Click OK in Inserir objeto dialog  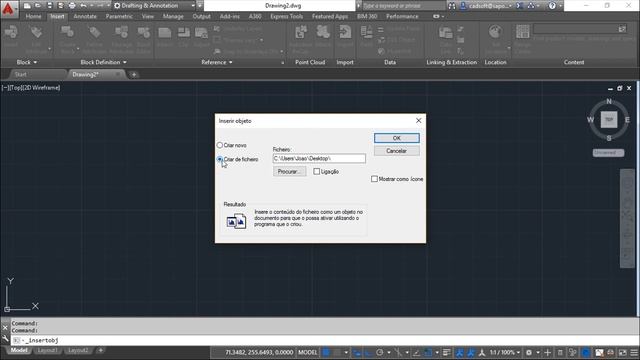[396, 138]
